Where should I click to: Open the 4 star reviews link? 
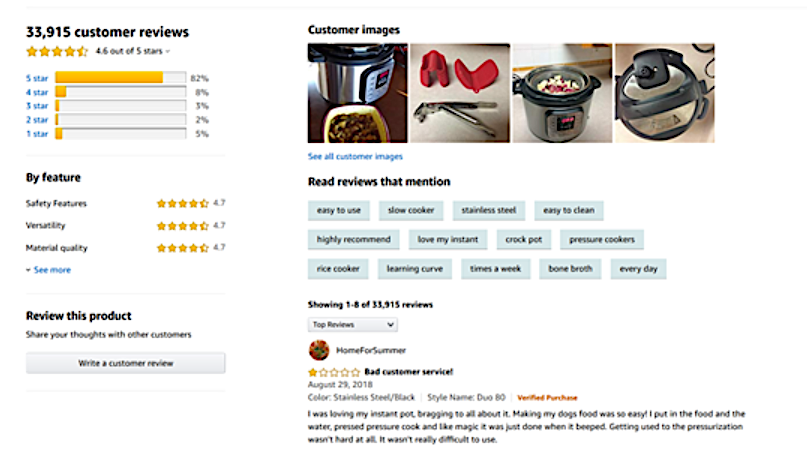click(37, 92)
